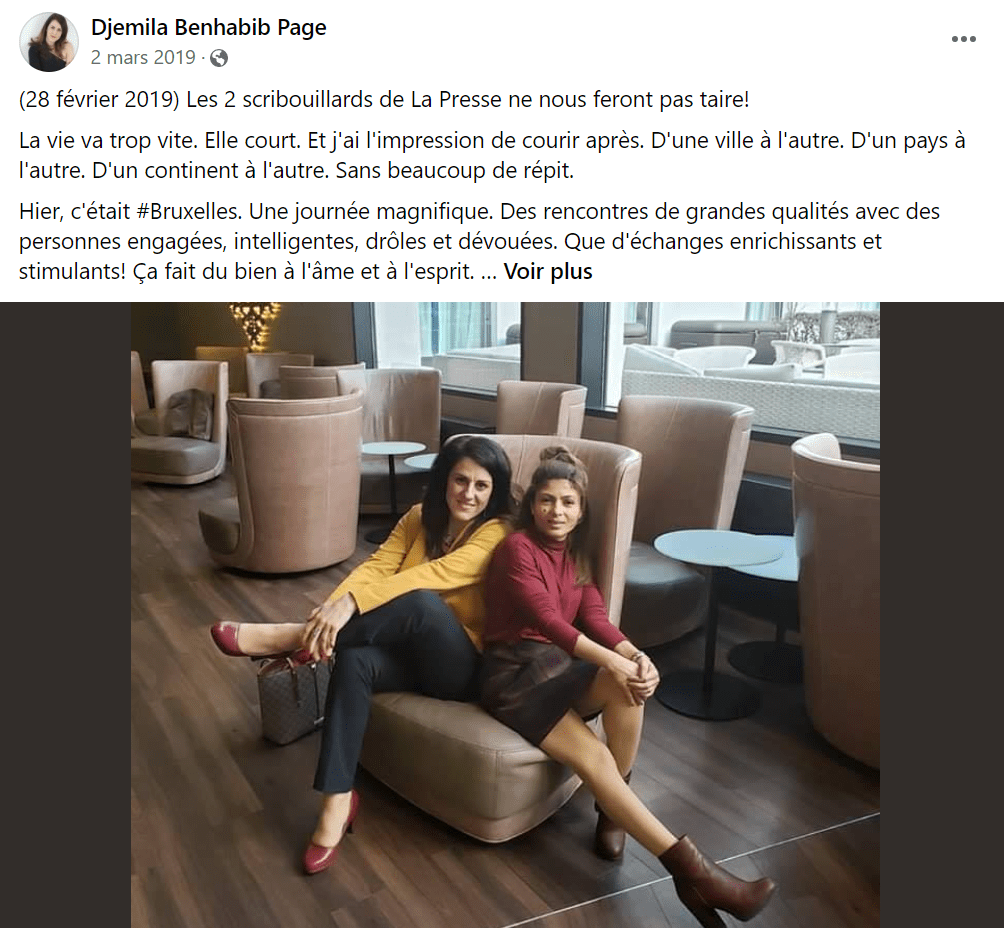The image size is (1004, 928).
Task: Click the red high-heel shoe on the floor
Action: [331, 836]
